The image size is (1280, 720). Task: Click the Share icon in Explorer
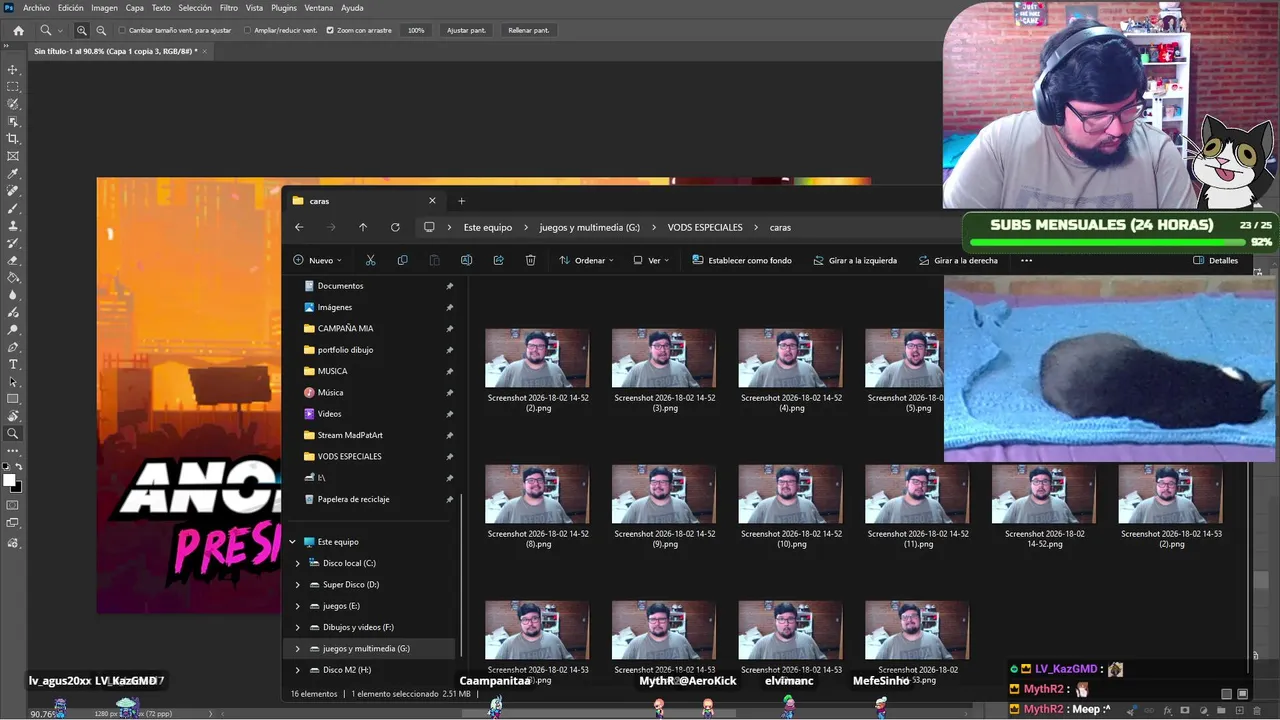498,260
